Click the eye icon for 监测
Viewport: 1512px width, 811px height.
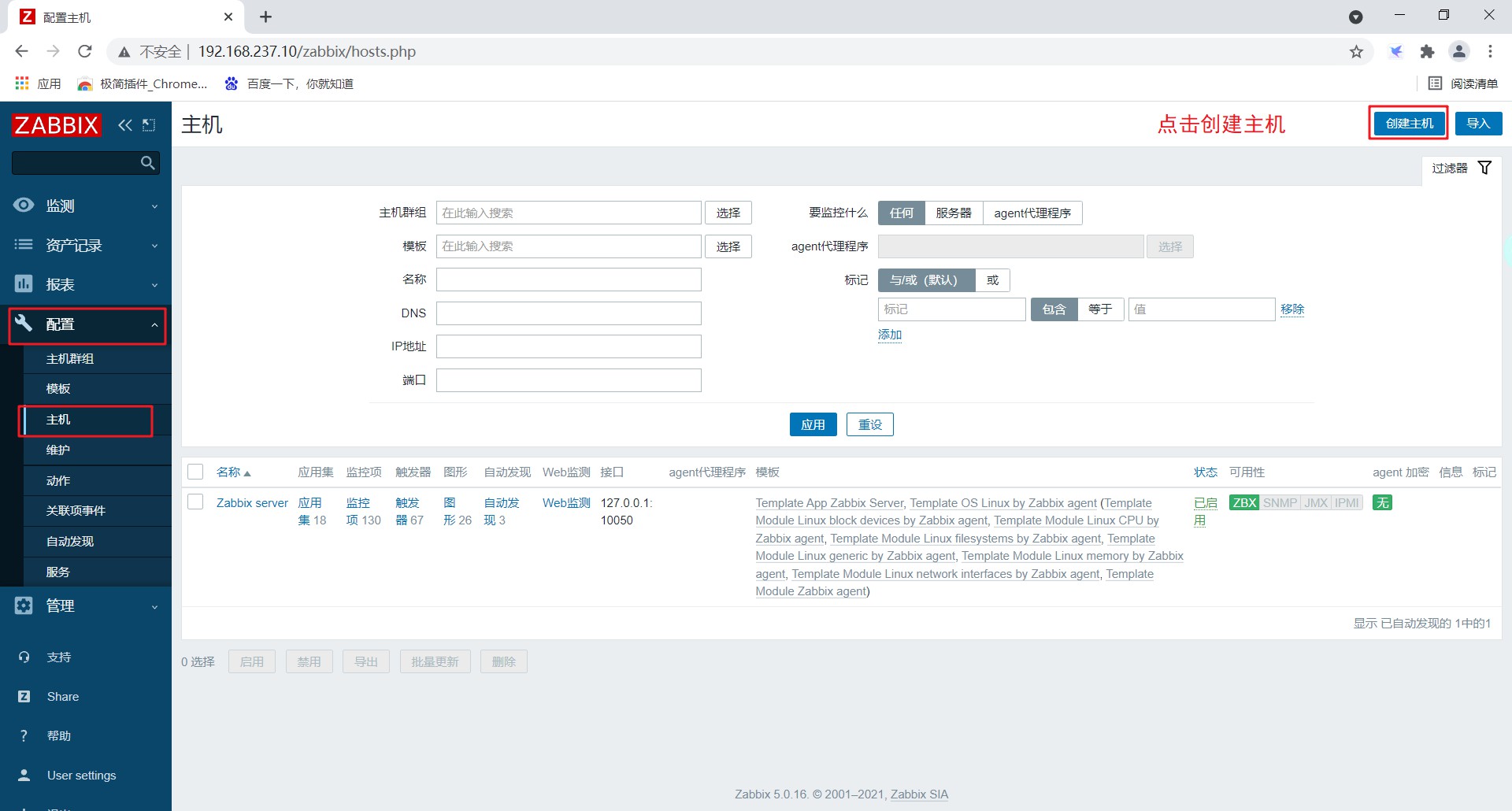tap(24, 206)
